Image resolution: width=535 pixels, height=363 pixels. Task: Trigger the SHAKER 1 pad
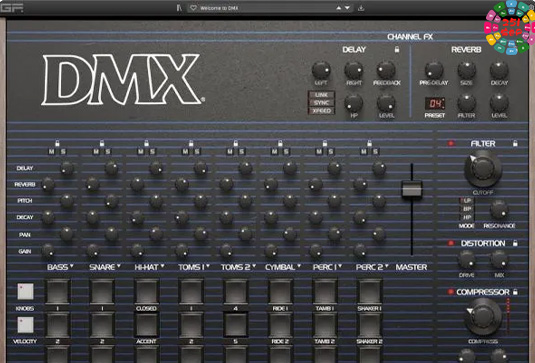pos(369,291)
